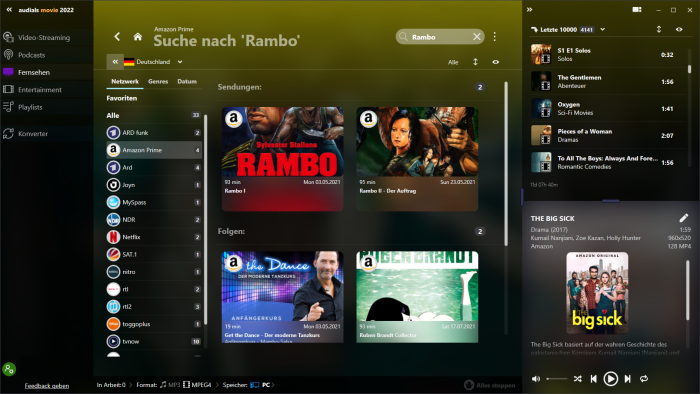Open Rambo I movie thumbnail
Viewport: 700px width, 394px height.
pos(283,142)
